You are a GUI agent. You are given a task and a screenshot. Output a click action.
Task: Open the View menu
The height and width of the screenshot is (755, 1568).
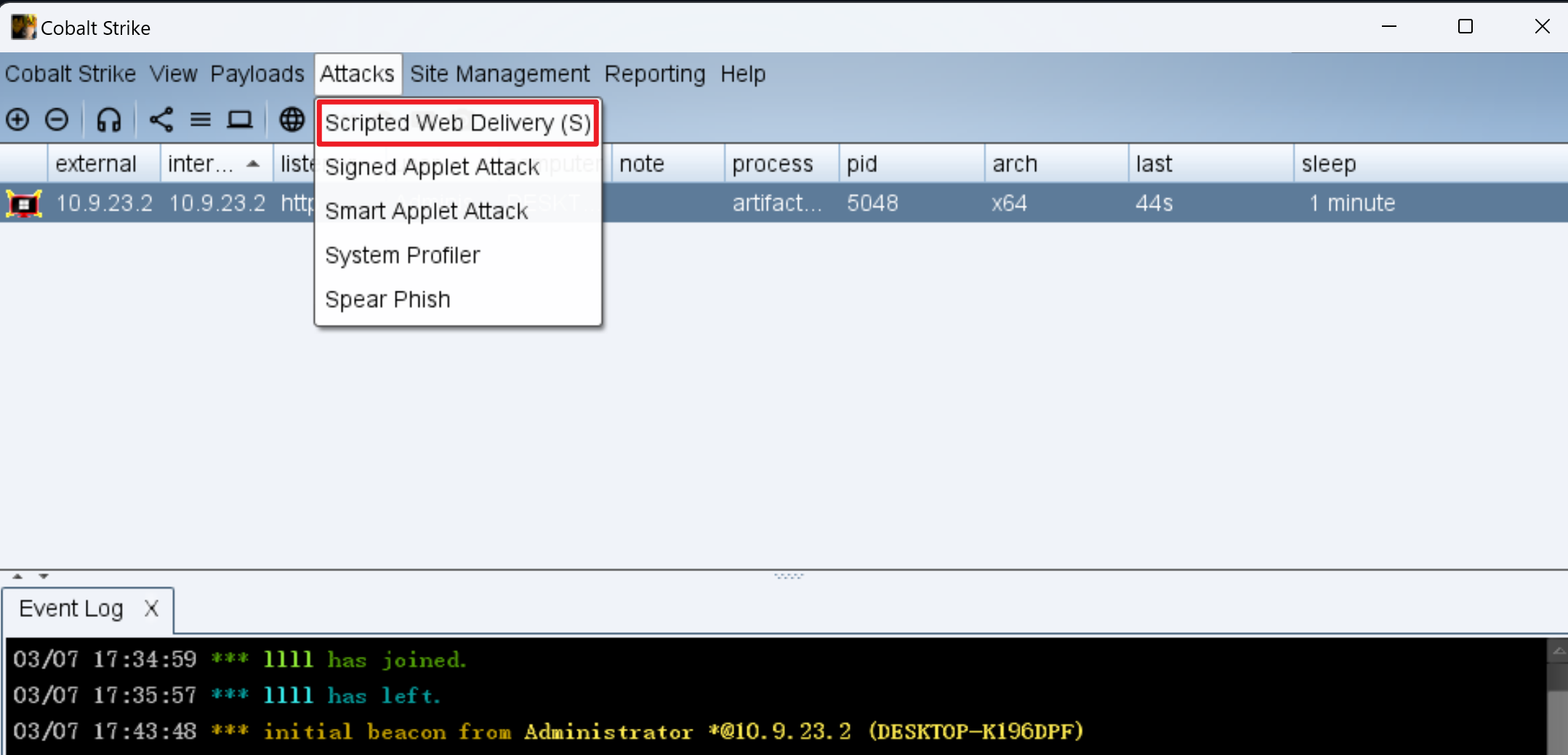[x=174, y=73]
